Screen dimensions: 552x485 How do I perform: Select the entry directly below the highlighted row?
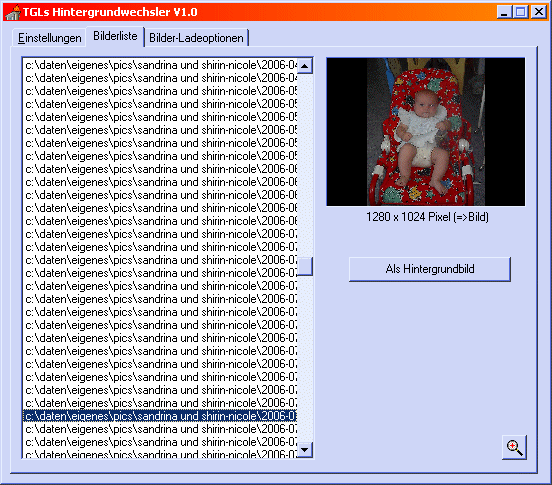click(160, 429)
